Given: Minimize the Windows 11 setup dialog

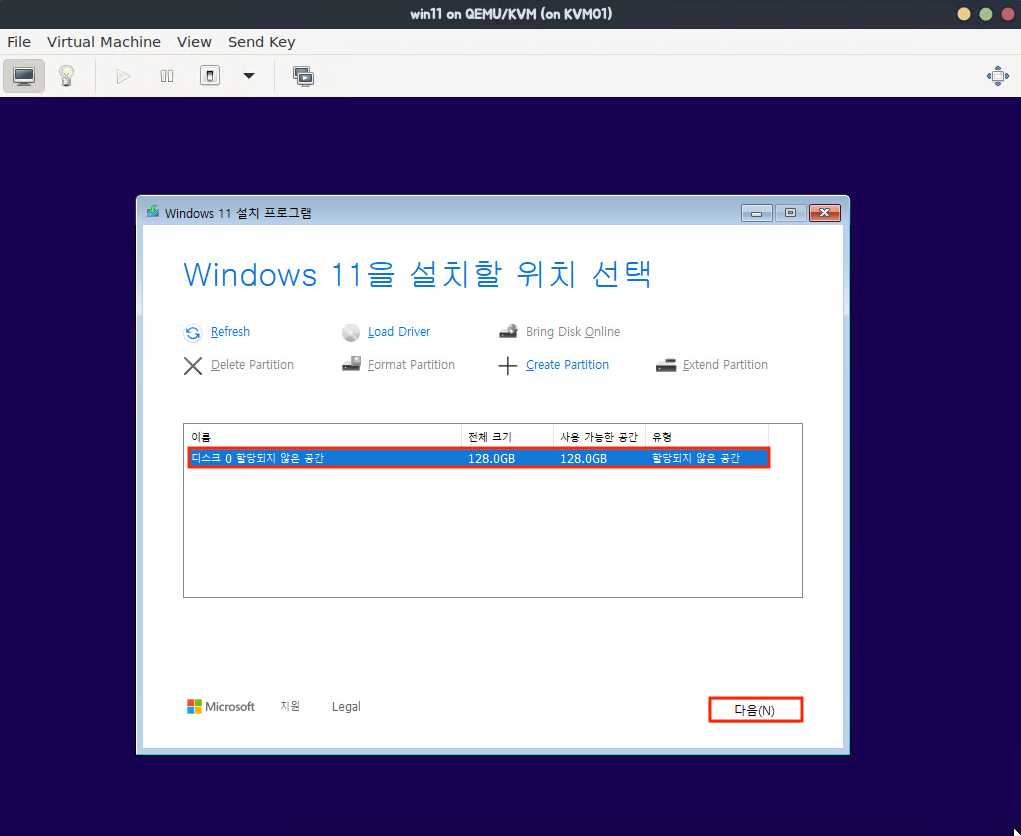Looking at the screenshot, I should [x=757, y=213].
